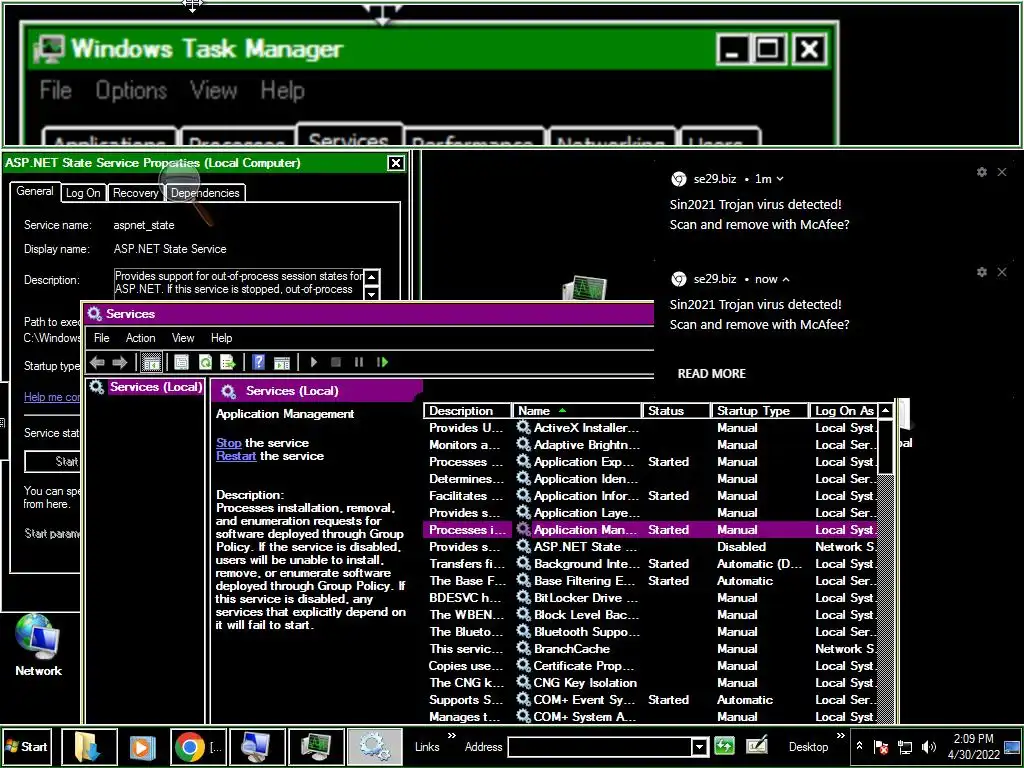The width and height of the screenshot is (1024, 768).
Task: Click the Startup Type column header
Action: click(760, 411)
